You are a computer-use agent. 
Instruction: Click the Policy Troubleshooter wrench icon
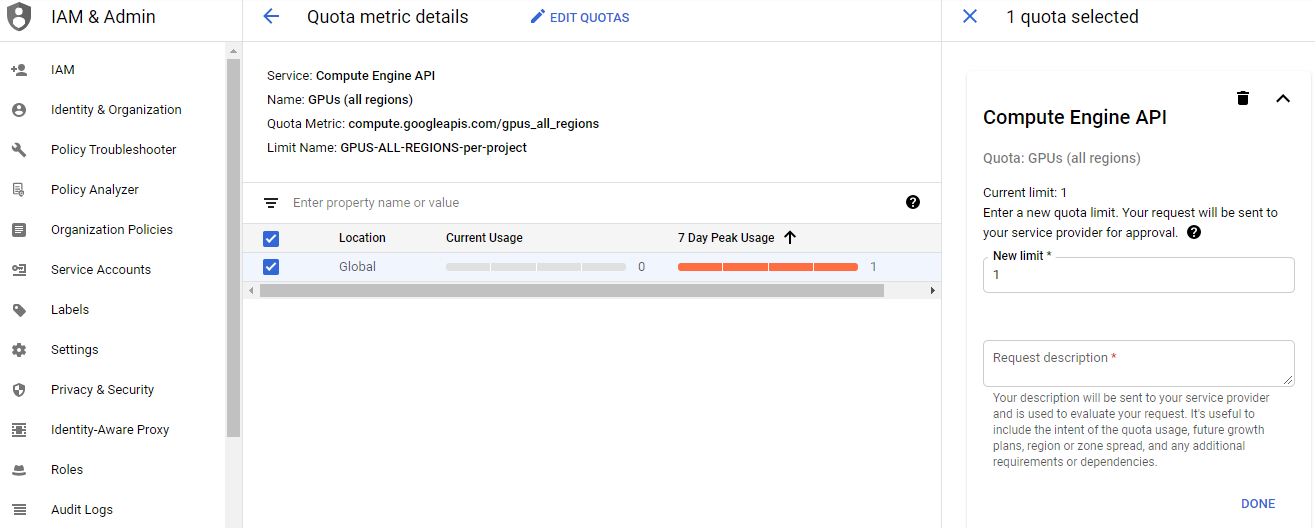18,150
